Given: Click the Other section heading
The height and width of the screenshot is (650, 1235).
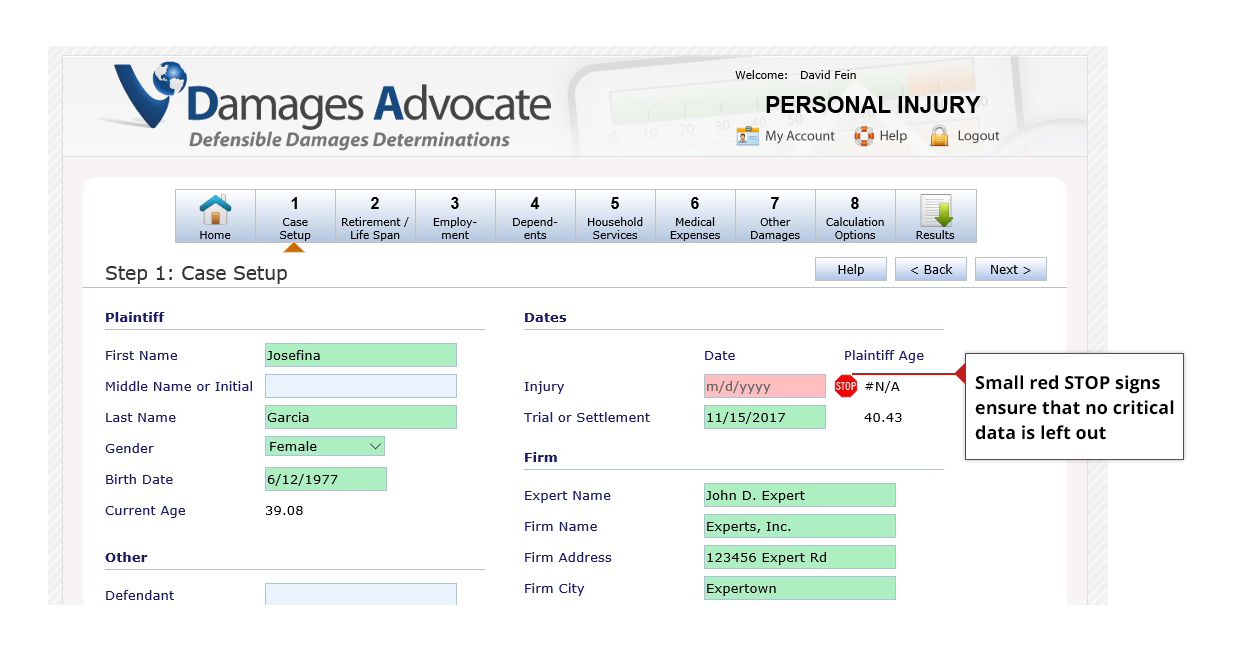Looking at the screenshot, I should [126, 557].
